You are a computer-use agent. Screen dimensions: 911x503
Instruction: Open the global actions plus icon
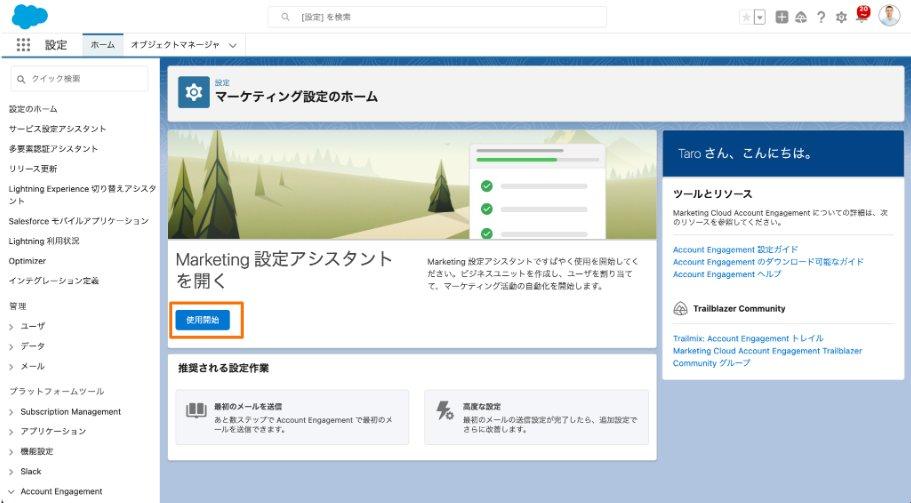point(782,17)
